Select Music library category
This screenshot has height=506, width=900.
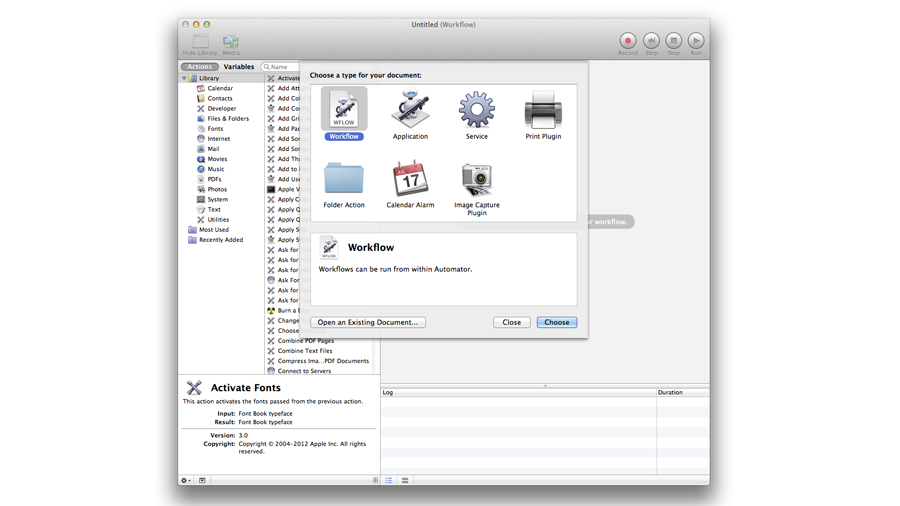pyautogui.click(x=216, y=169)
